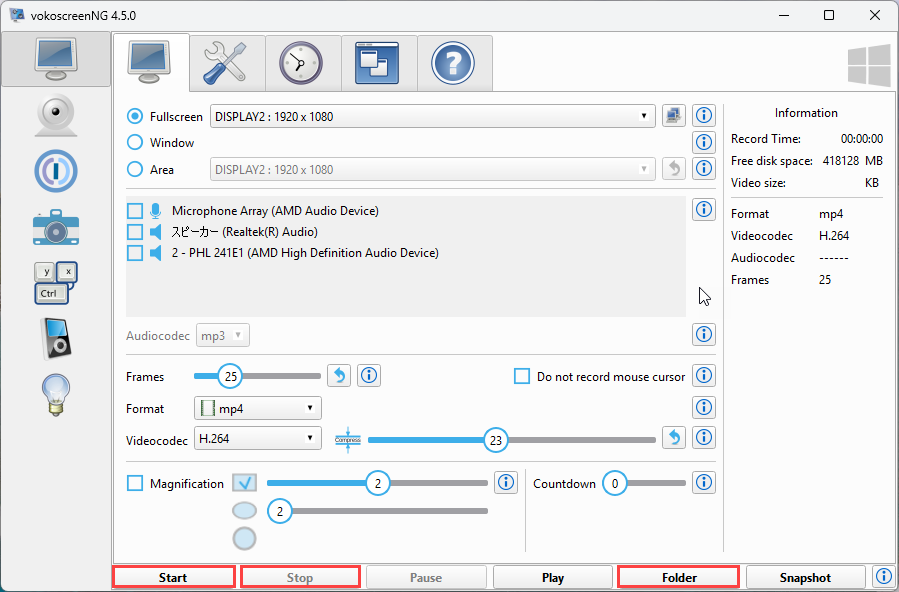Viewport: 899px width, 592px height.
Task: Open the Fullscreen display dropdown
Action: (433, 116)
